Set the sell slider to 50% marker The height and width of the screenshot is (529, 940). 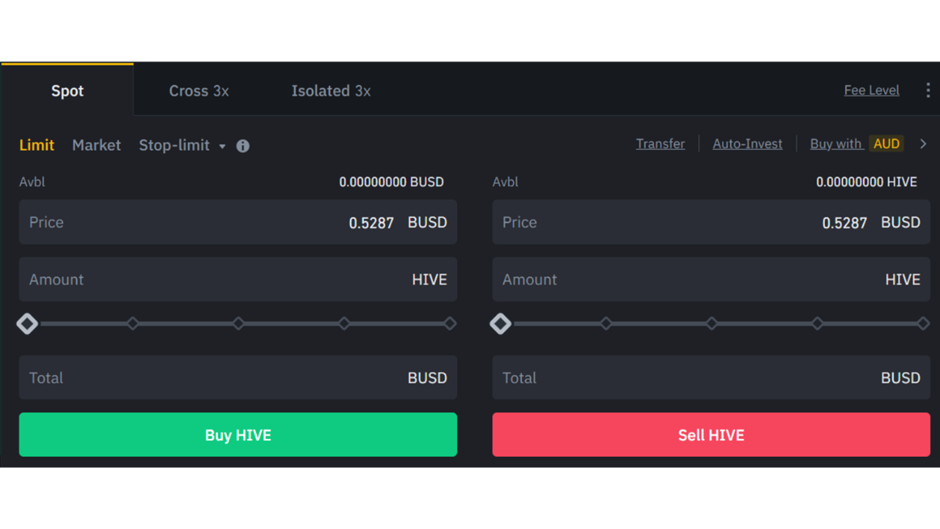pyautogui.click(x=712, y=324)
